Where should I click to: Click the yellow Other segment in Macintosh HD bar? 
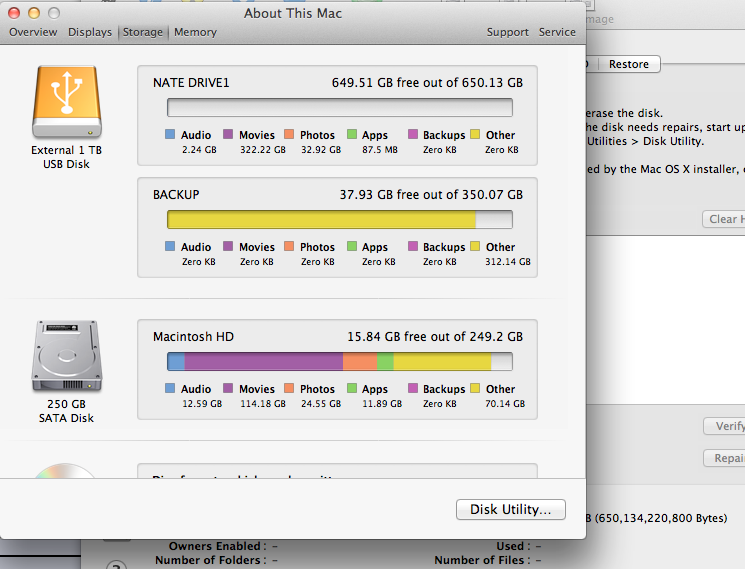click(x=442, y=361)
